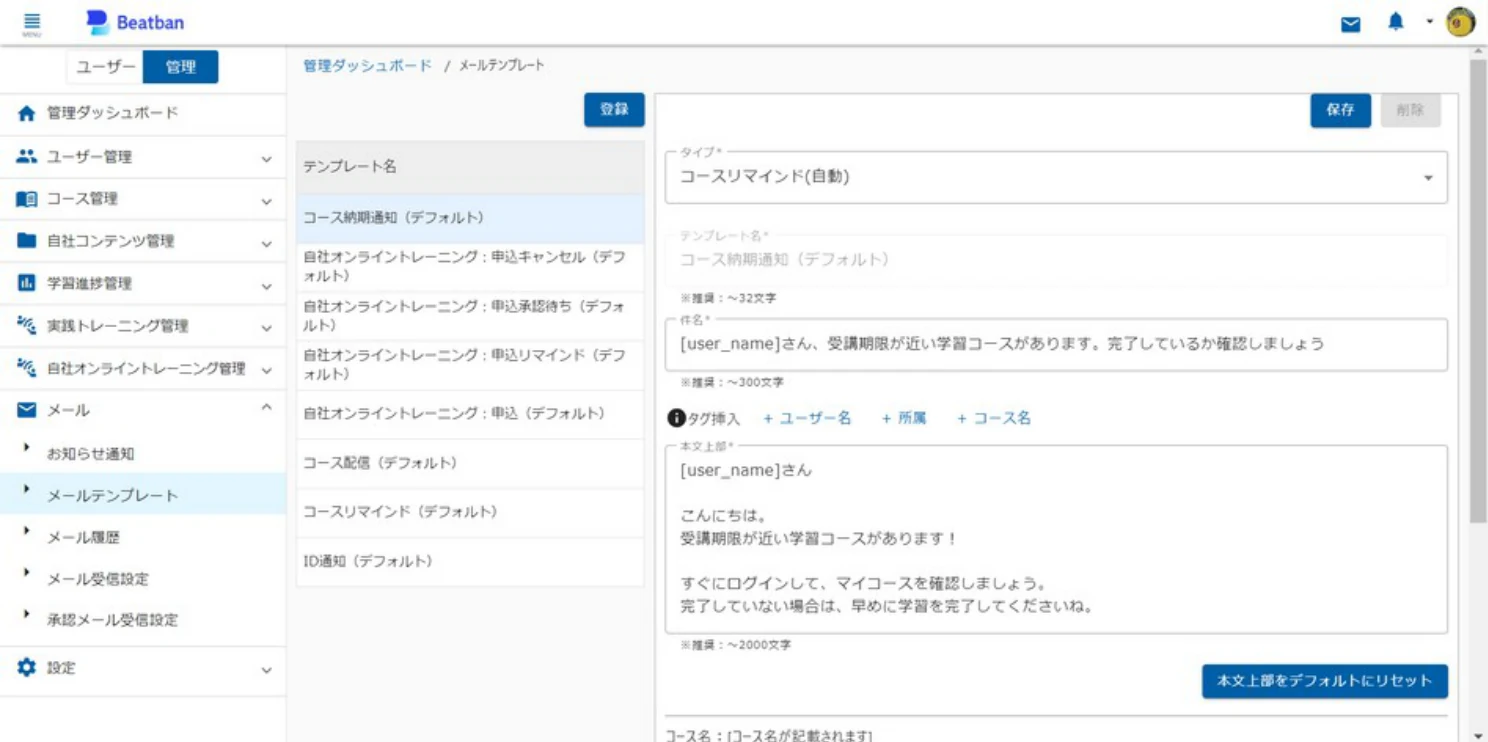Viewport: 1488px width, 742px height.
Task: Open the hamburger MENU icon
Action: (x=31, y=23)
